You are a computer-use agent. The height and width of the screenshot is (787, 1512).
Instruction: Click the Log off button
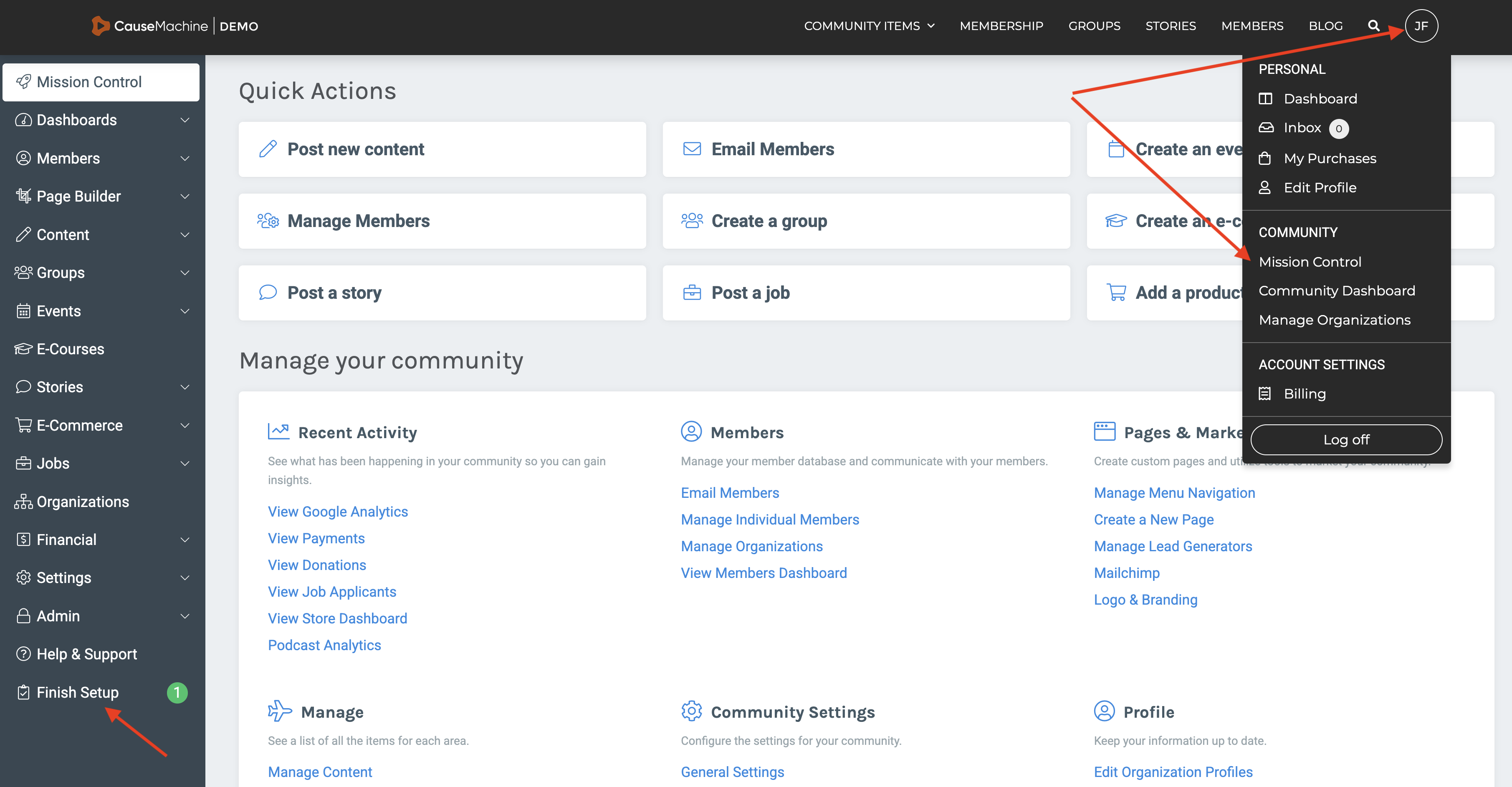tap(1345, 439)
